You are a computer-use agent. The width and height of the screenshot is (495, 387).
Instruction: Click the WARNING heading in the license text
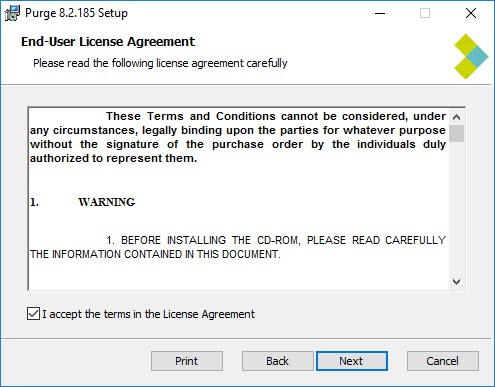(x=107, y=202)
